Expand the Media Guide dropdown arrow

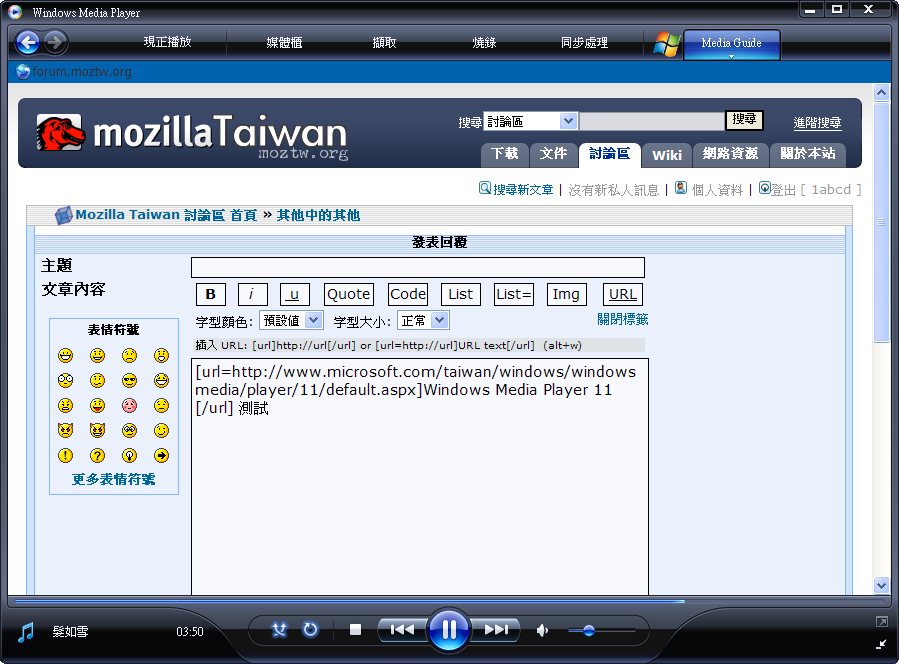pyautogui.click(x=731, y=56)
